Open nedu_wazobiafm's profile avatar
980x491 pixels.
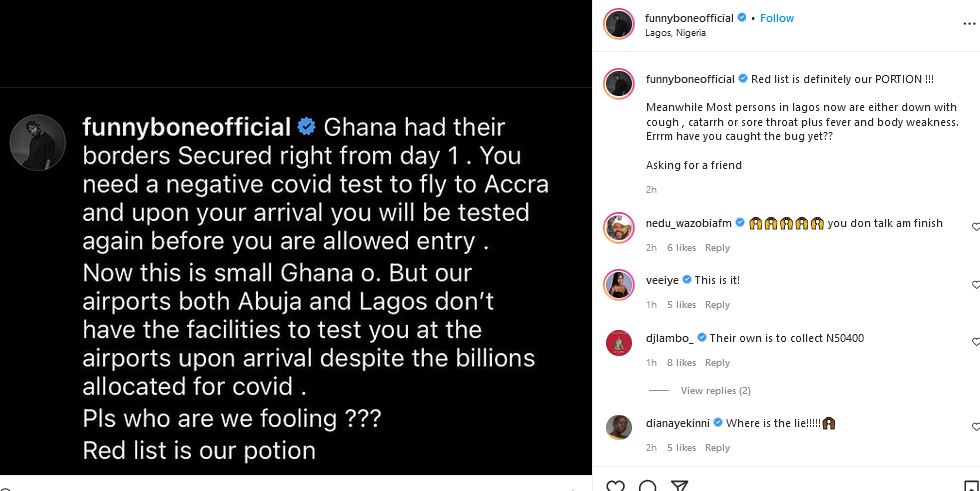pos(619,227)
